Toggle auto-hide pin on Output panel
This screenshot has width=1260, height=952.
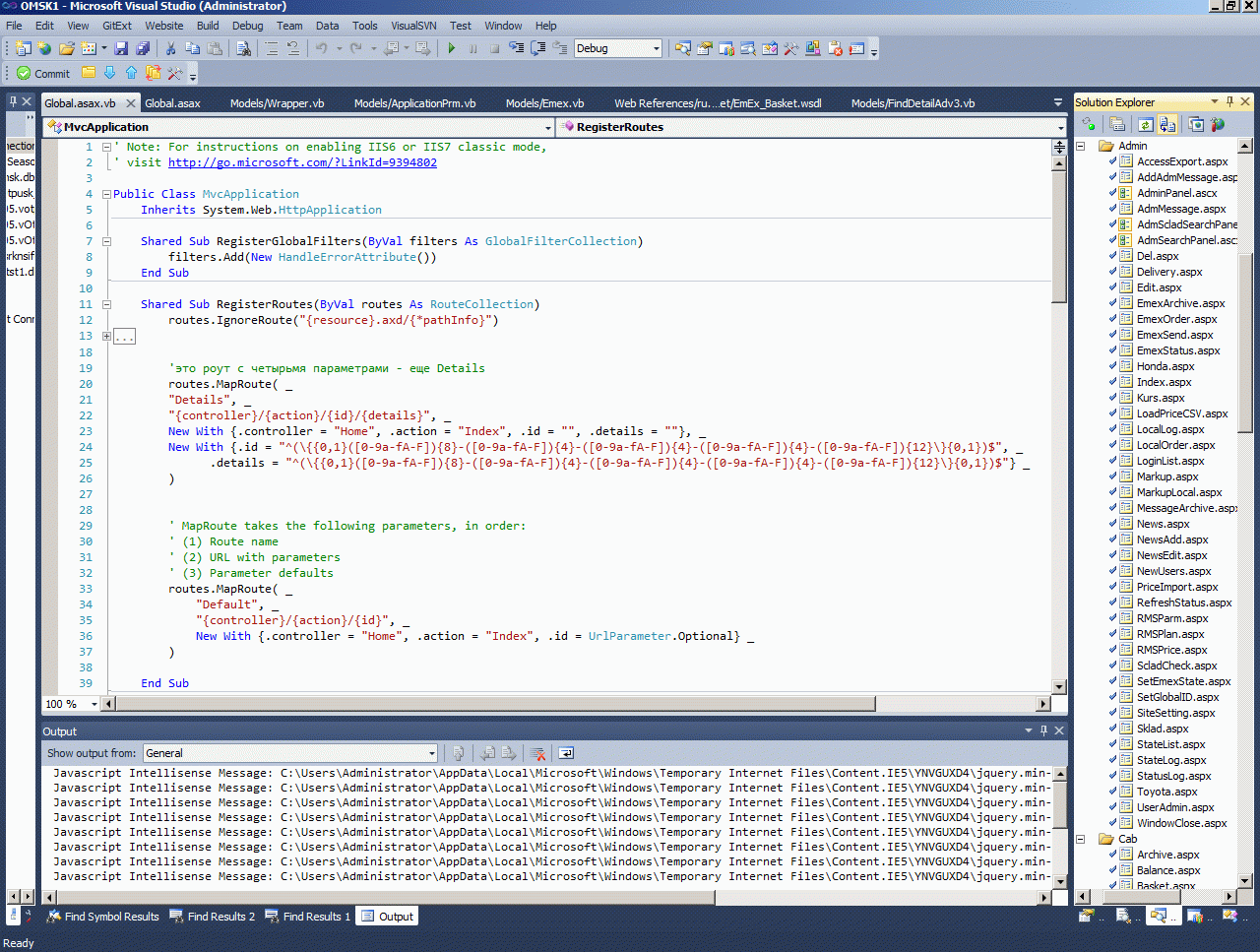pyautogui.click(x=1043, y=730)
